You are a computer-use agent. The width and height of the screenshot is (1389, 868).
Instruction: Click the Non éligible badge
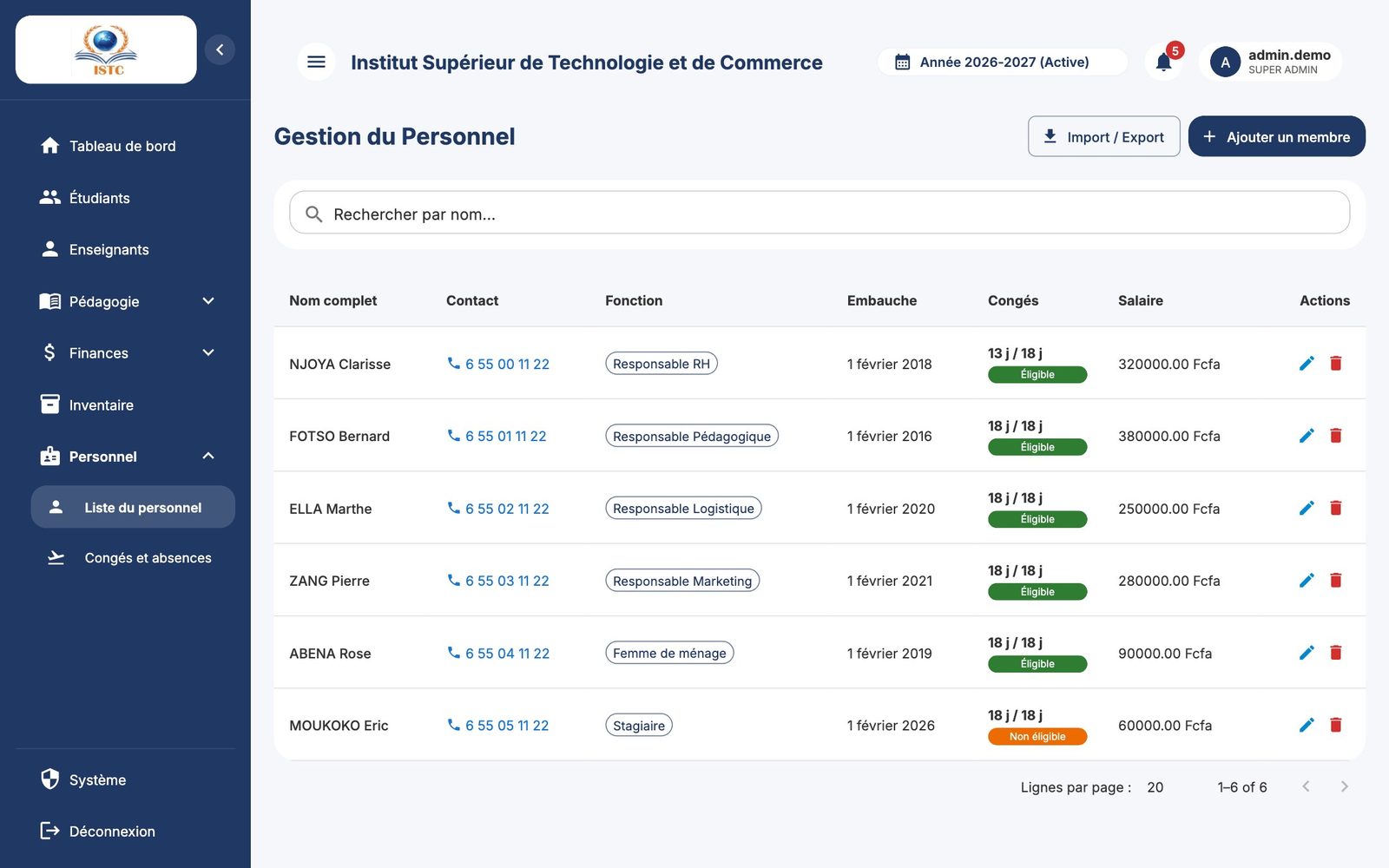click(x=1037, y=736)
